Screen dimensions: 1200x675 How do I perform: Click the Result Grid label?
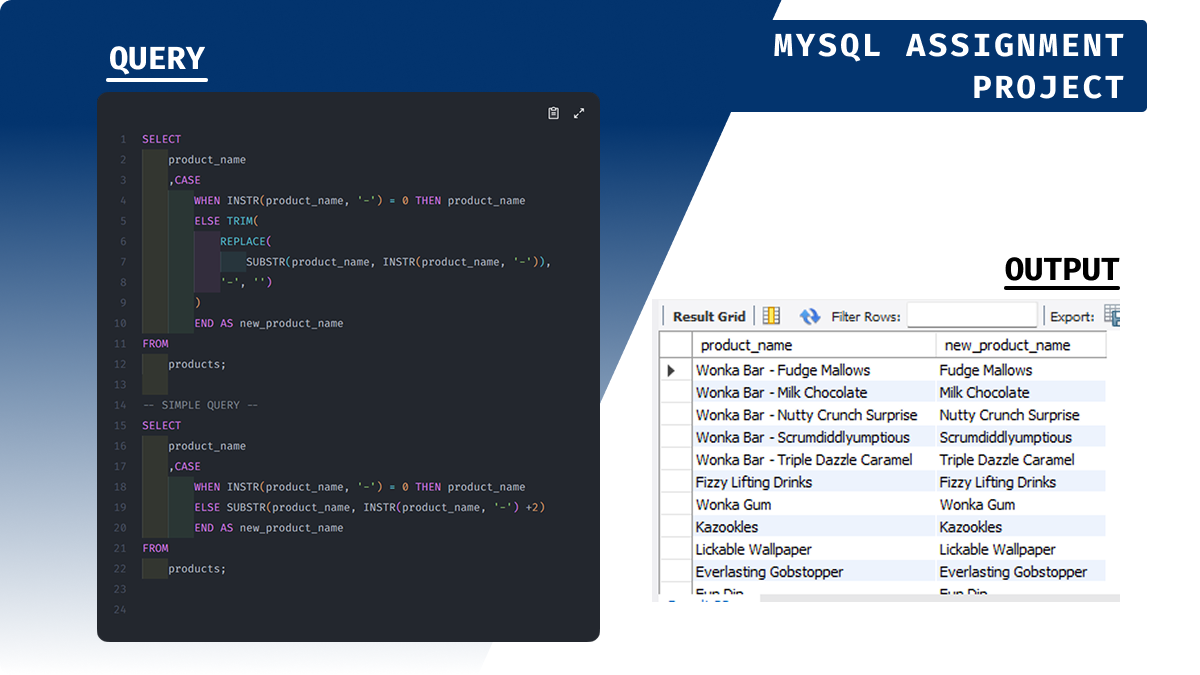click(x=709, y=316)
